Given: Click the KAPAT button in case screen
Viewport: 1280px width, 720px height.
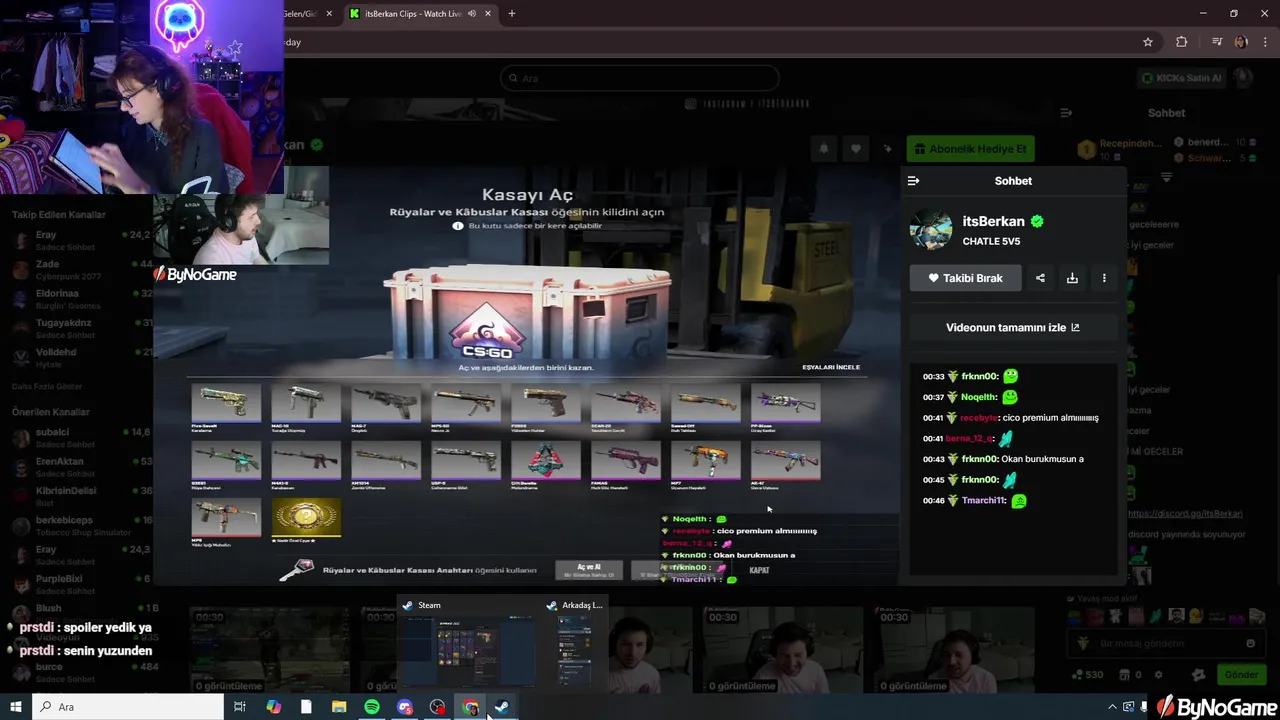Looking at the screenshot, I should click(759, 570).
